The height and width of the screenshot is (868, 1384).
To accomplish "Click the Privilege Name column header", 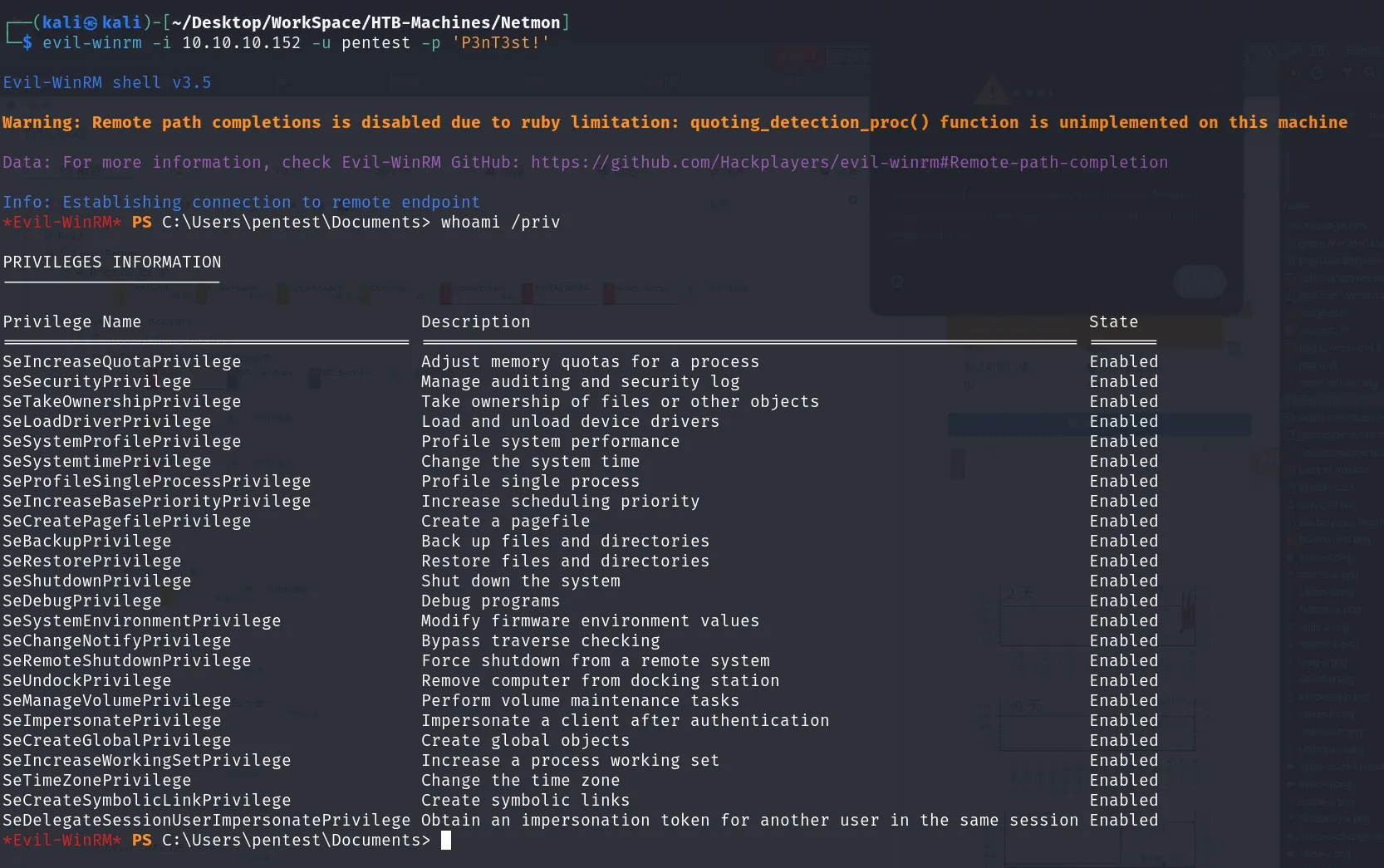I will 72,322.
